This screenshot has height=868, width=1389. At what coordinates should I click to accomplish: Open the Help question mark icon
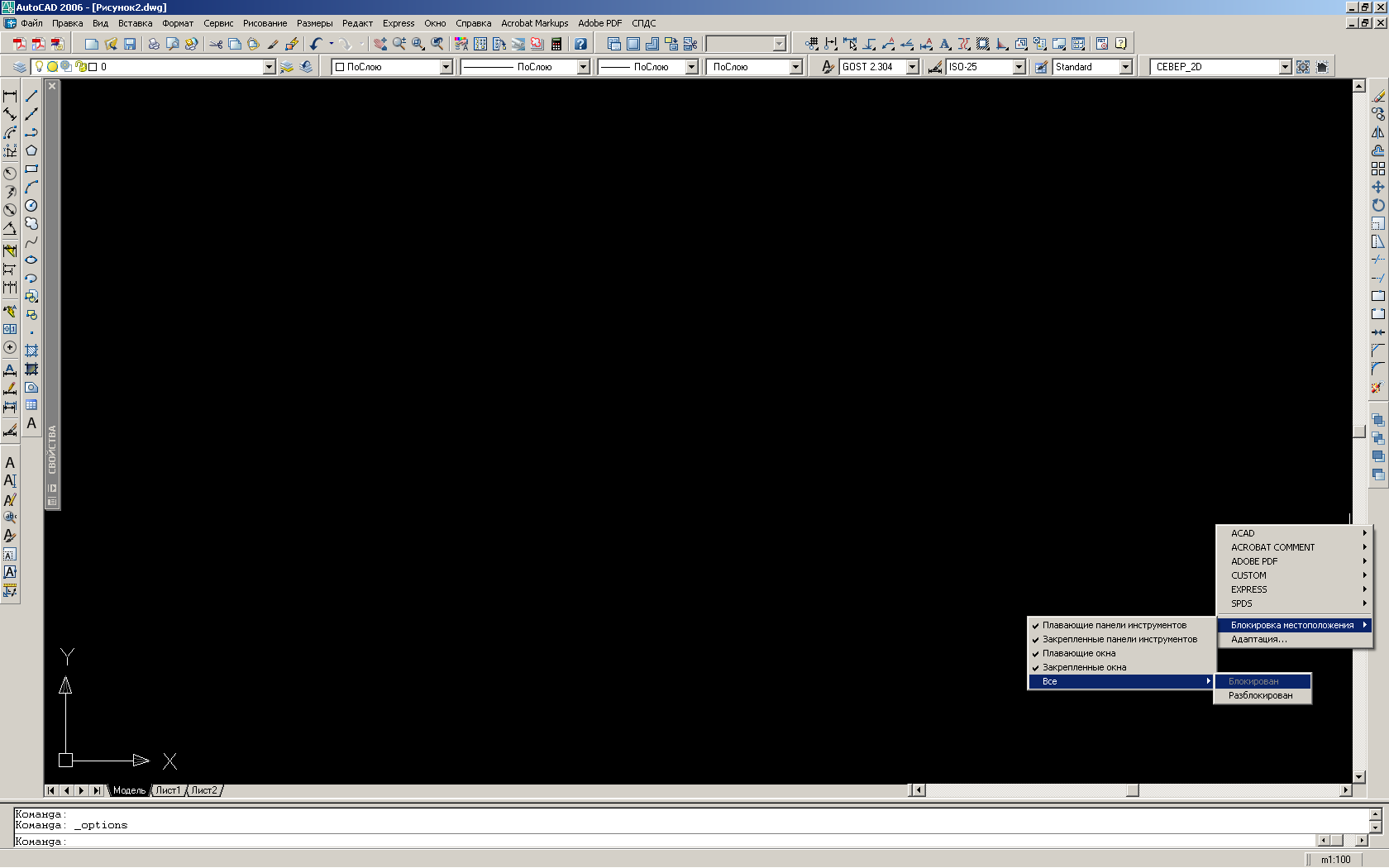[580, 44]
